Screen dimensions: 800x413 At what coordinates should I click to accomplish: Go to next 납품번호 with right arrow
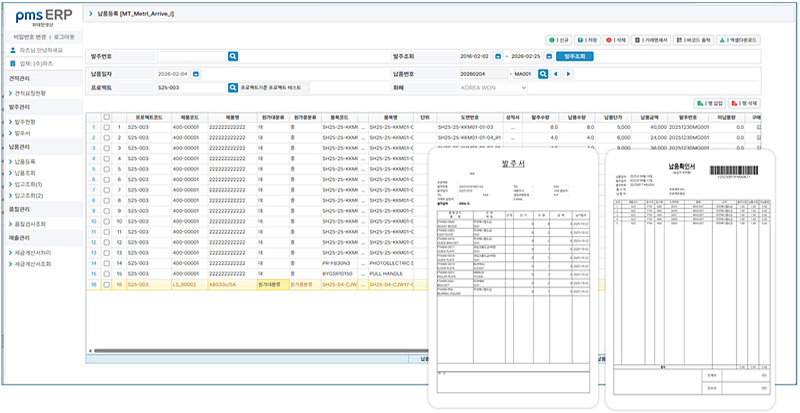click(x=568, y=74)
